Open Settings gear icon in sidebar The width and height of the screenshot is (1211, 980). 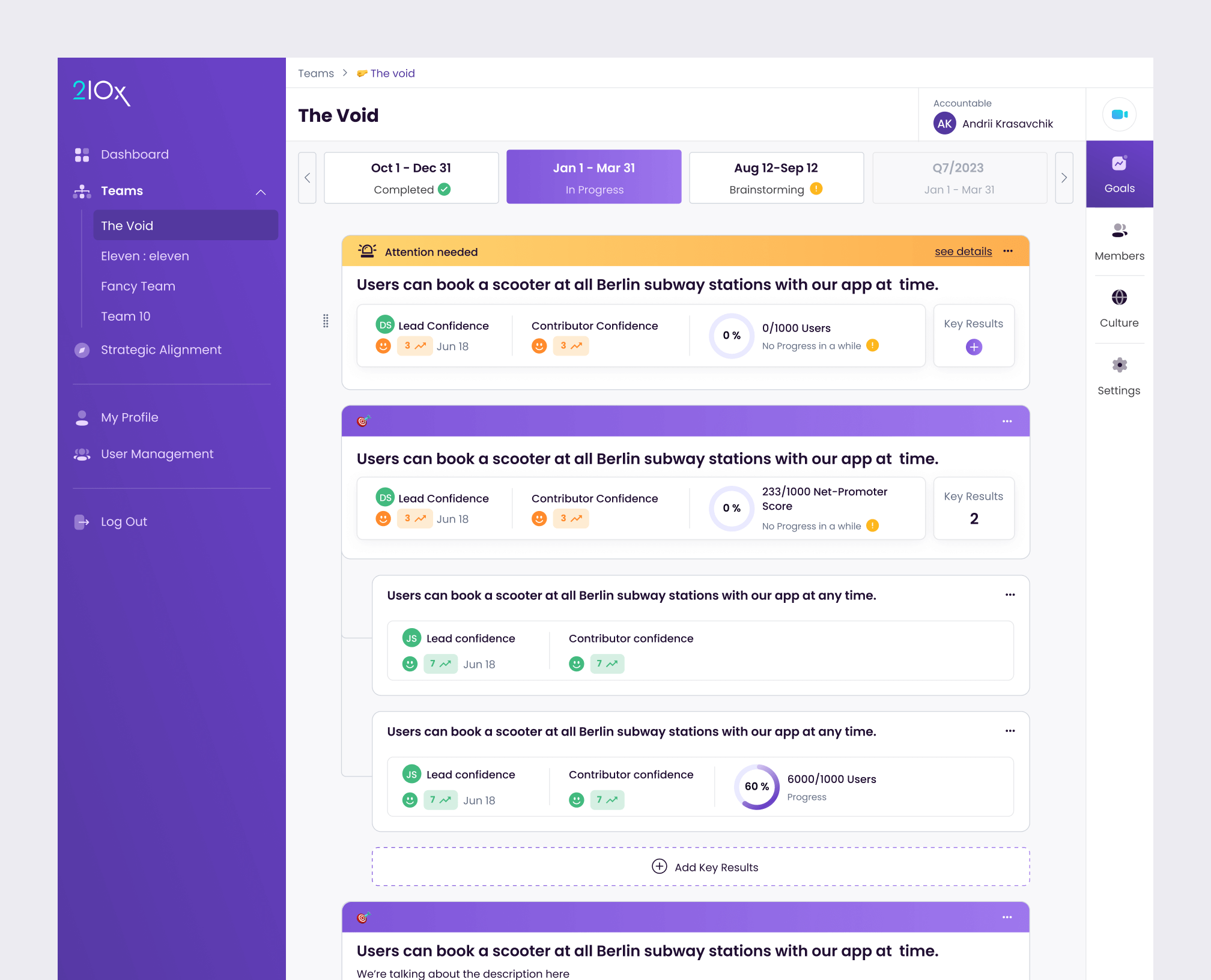(1118, 365)
